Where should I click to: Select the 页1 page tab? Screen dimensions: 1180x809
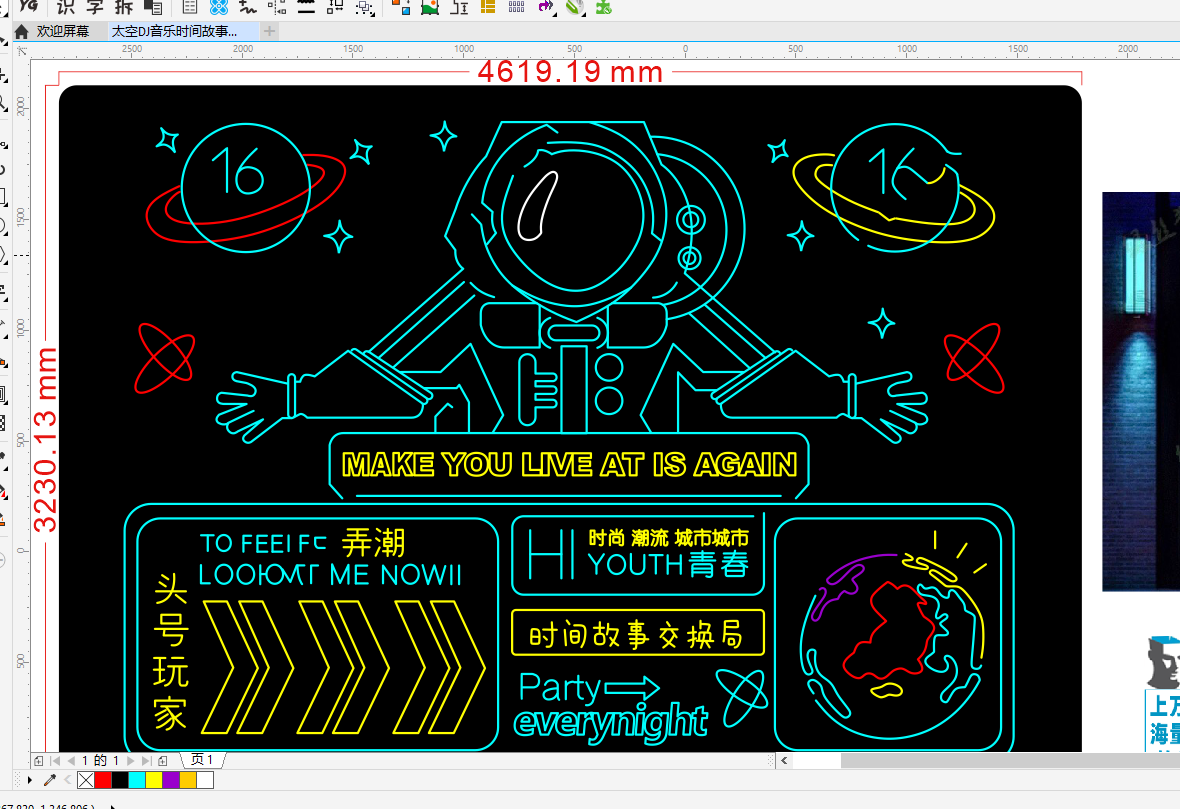201,760
